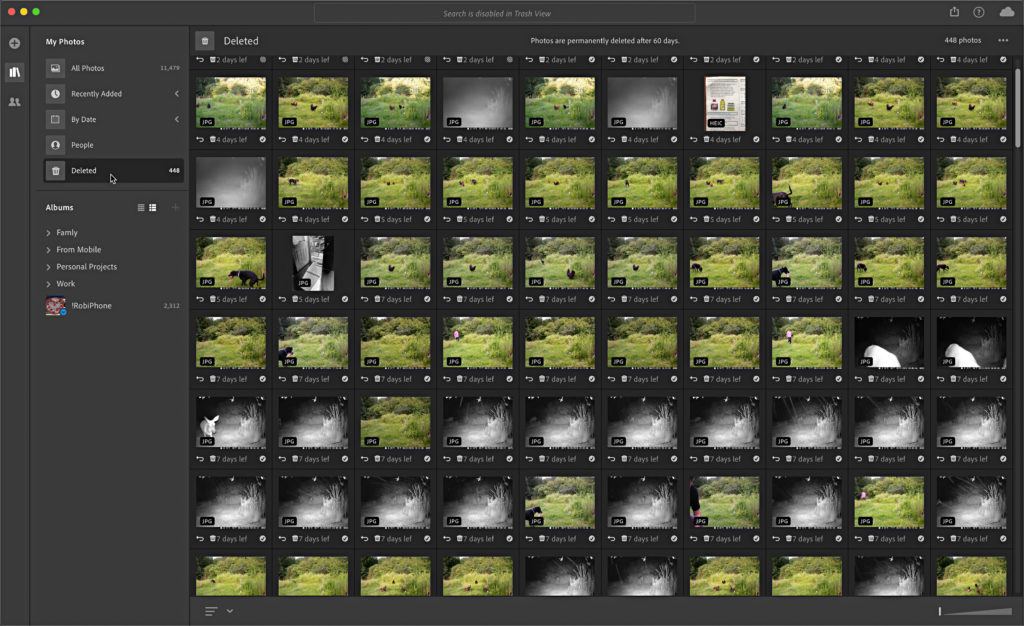1024x626 pixels.
Task: Click the By Date calendar icon
Action: (56, 119)
